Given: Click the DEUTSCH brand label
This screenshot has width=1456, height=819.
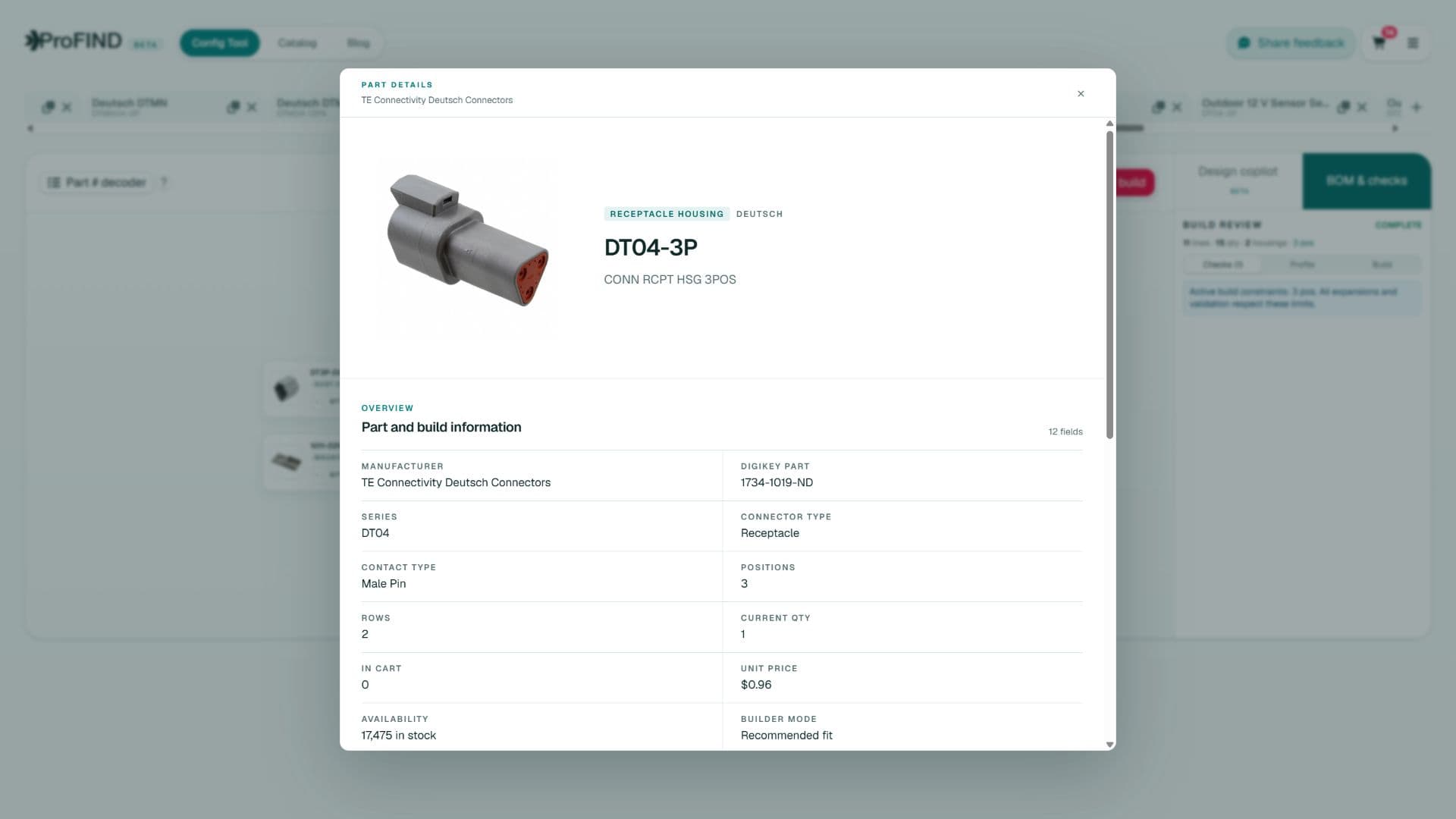Looking at the screenshot, I should click(759, 214).
